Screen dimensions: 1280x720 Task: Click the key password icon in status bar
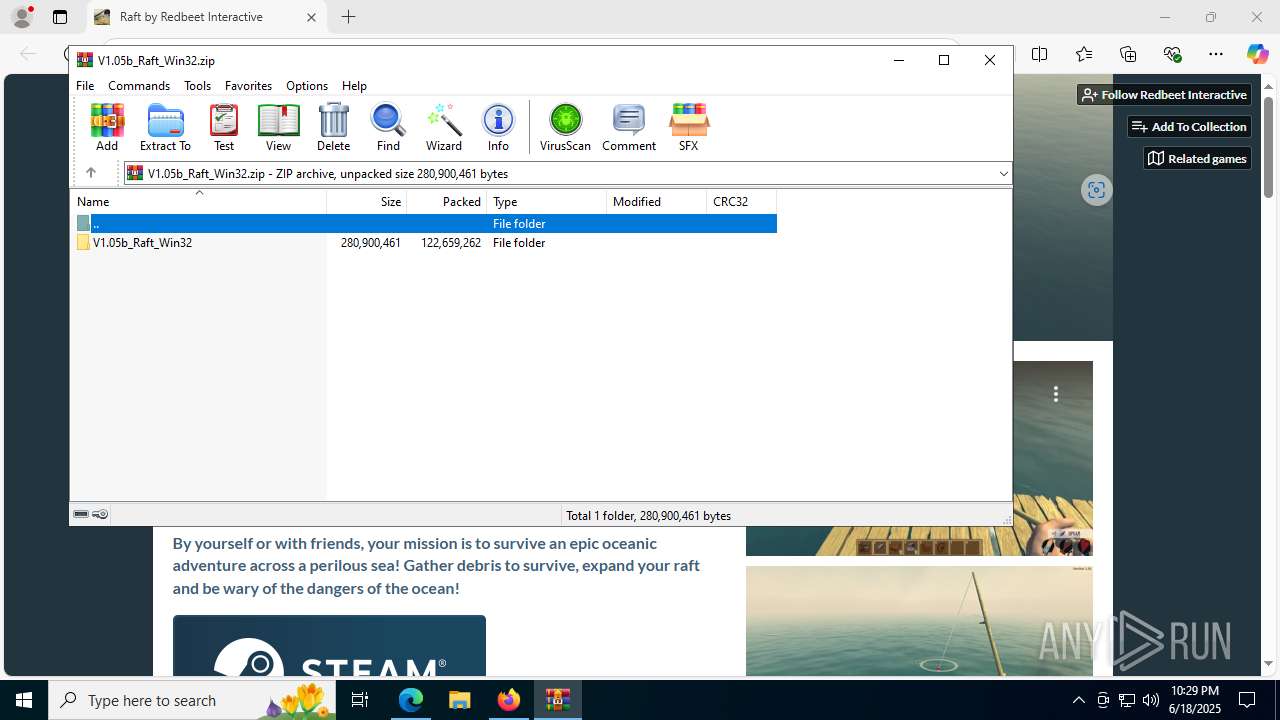(100, 514)
